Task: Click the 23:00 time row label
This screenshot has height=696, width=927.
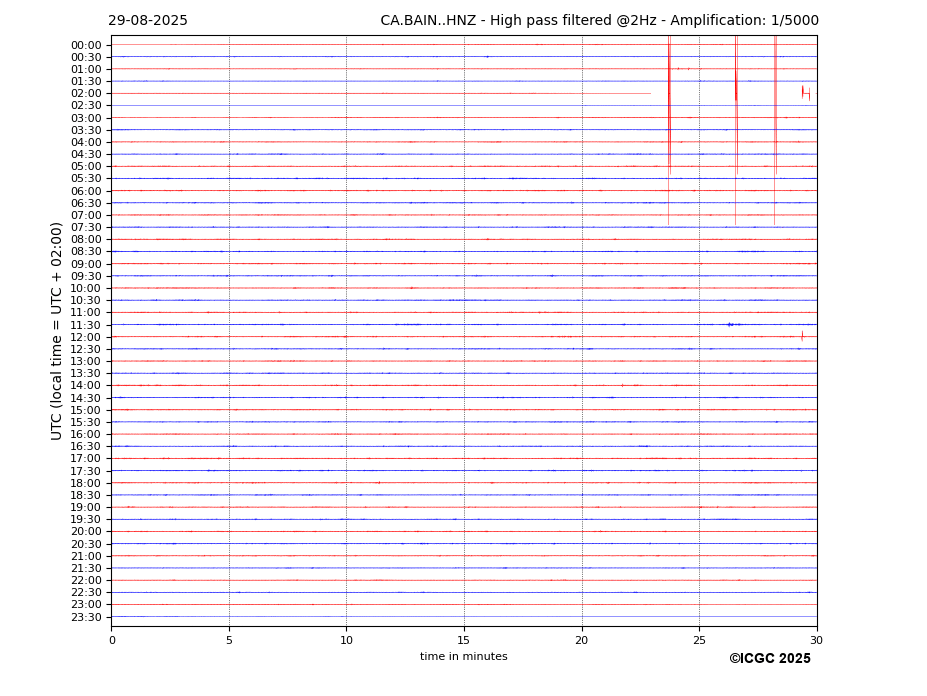Action: pyautogui.click(x=86, y=605)
